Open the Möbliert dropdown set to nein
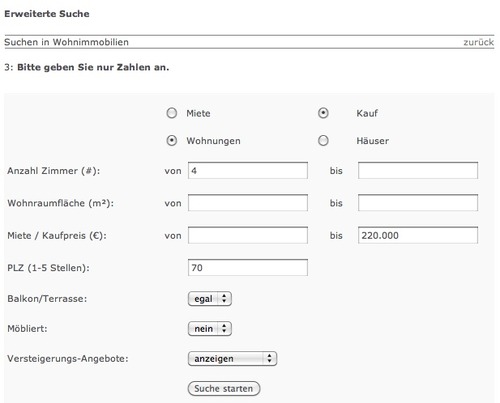The image size is (500, 403). [x=210, y=329]
